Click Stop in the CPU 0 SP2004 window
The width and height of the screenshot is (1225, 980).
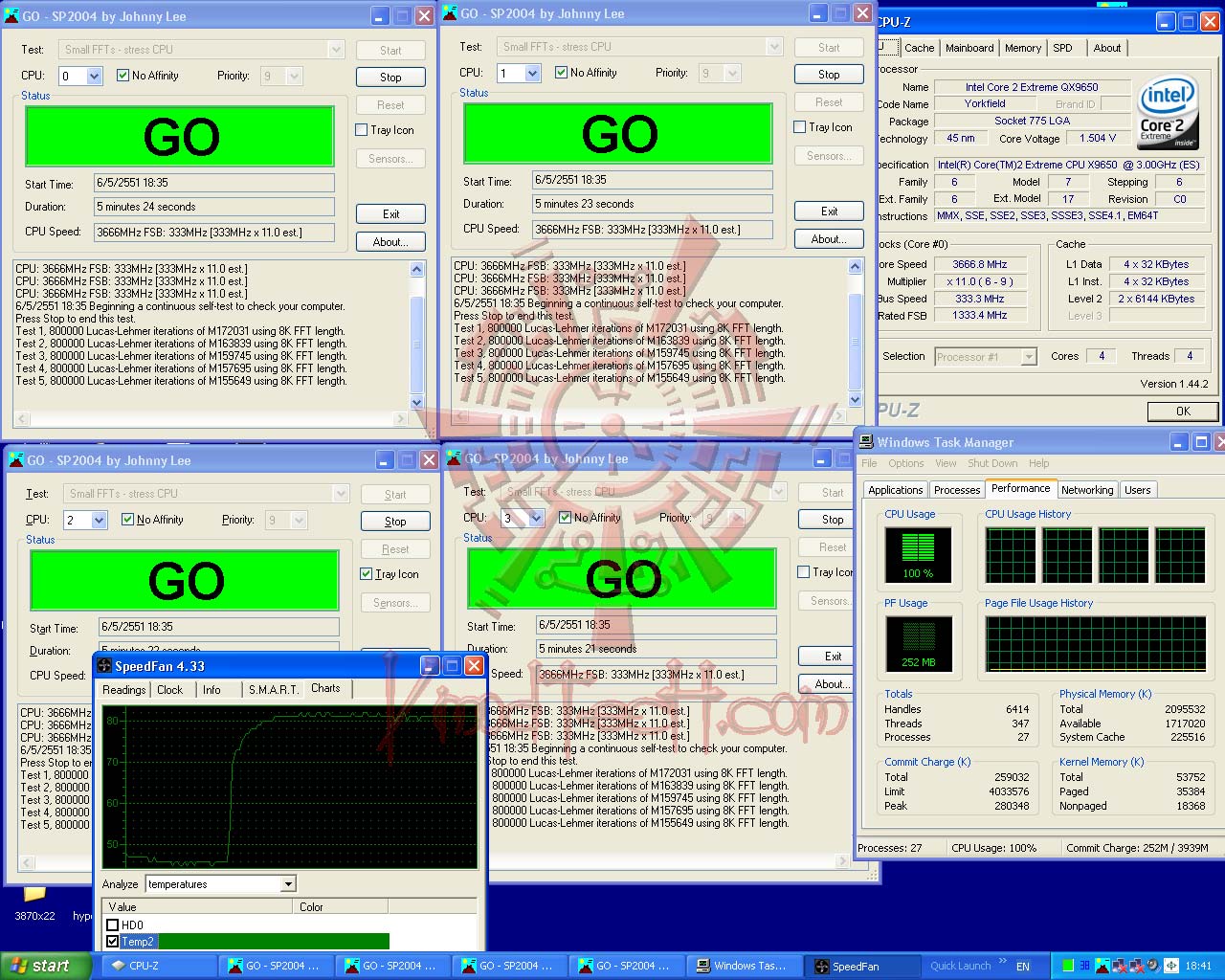click(390, 78)
